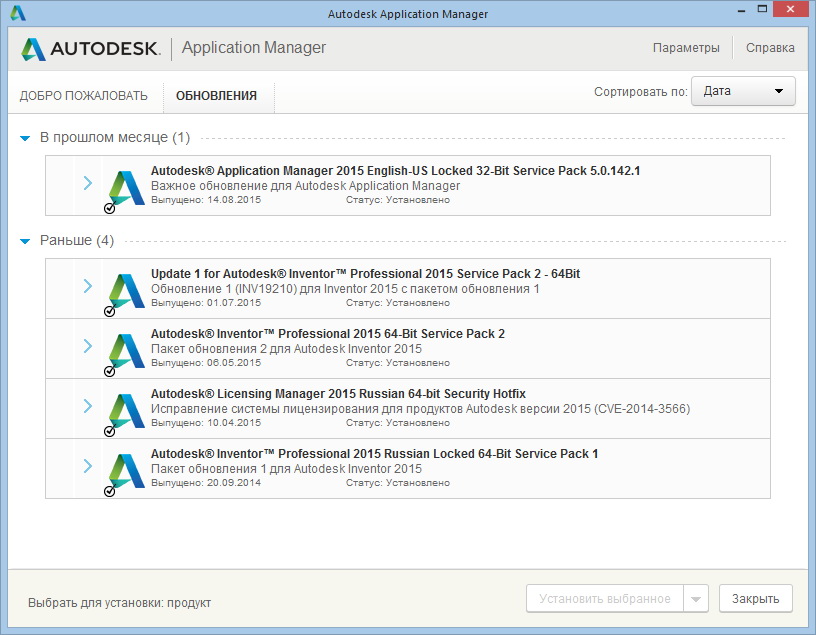Click the Autodesk logo in the header
816x635 pixels.
click(x=91, y=49)
